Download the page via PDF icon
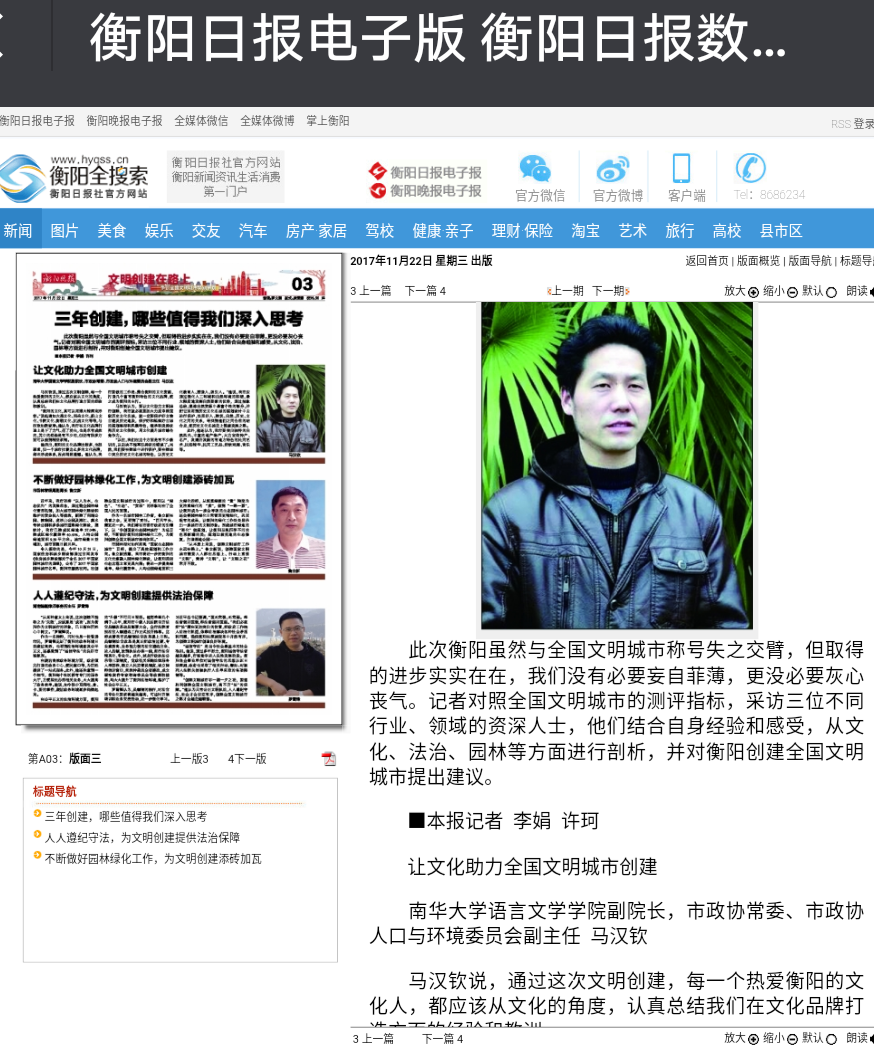 (328, 759)
